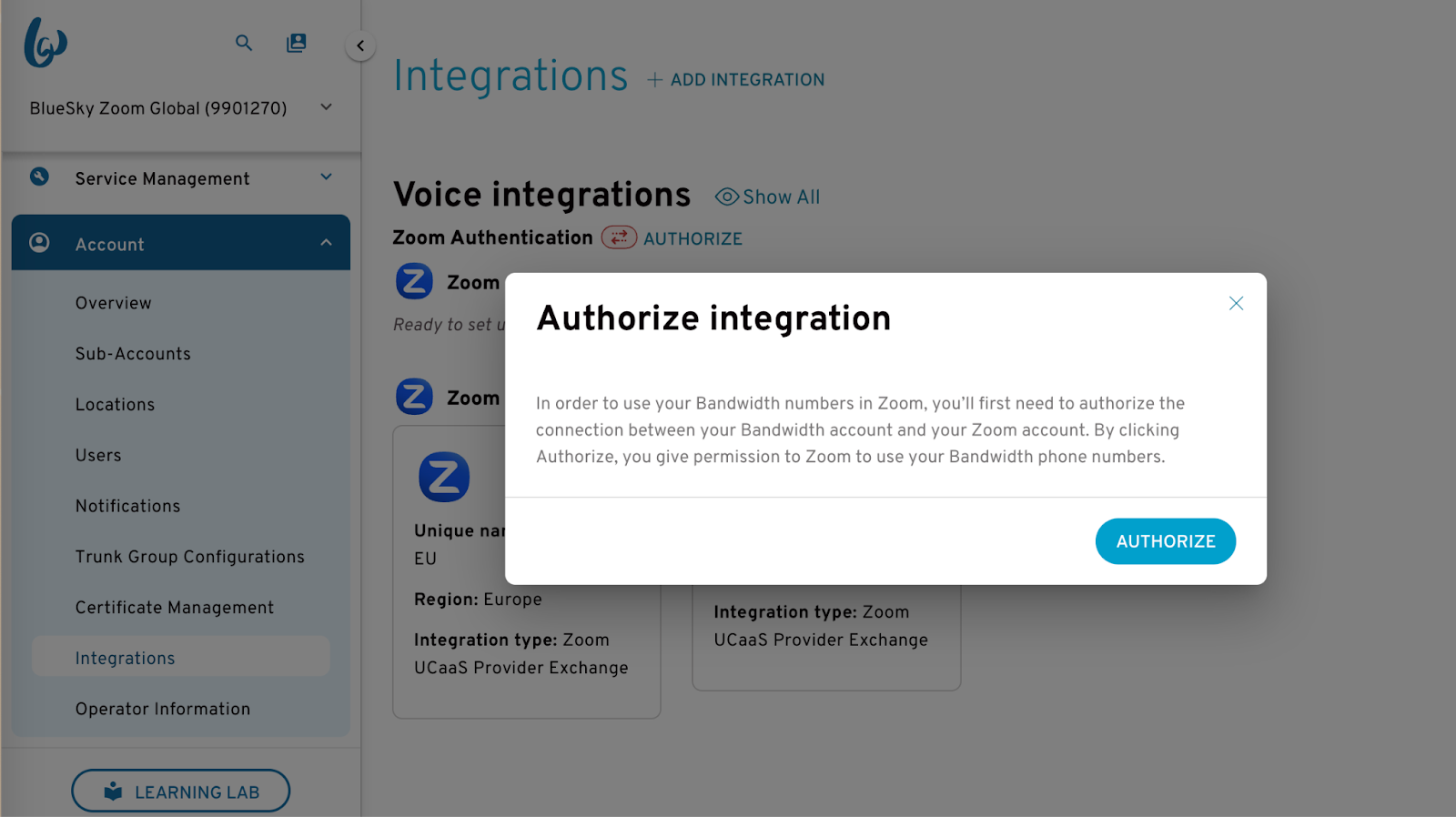Click the Bandwidth logo in the sidebar
Image resolution: width=1456 pixels, height=817 pixels.
(45, 43)
